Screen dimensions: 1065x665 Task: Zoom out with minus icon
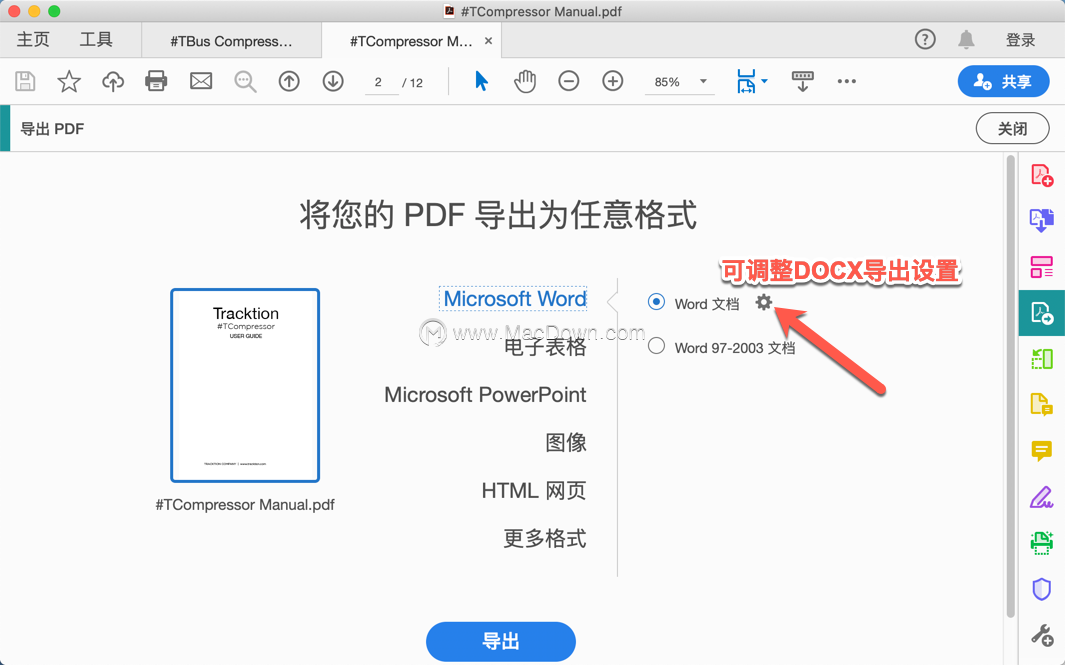[568, 82]
